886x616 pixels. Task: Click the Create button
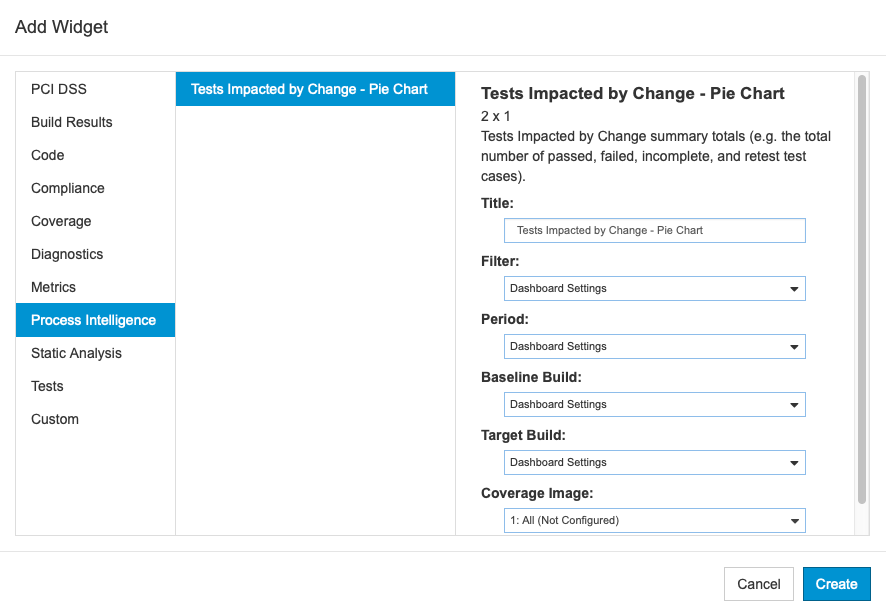[x=836, y=584]
